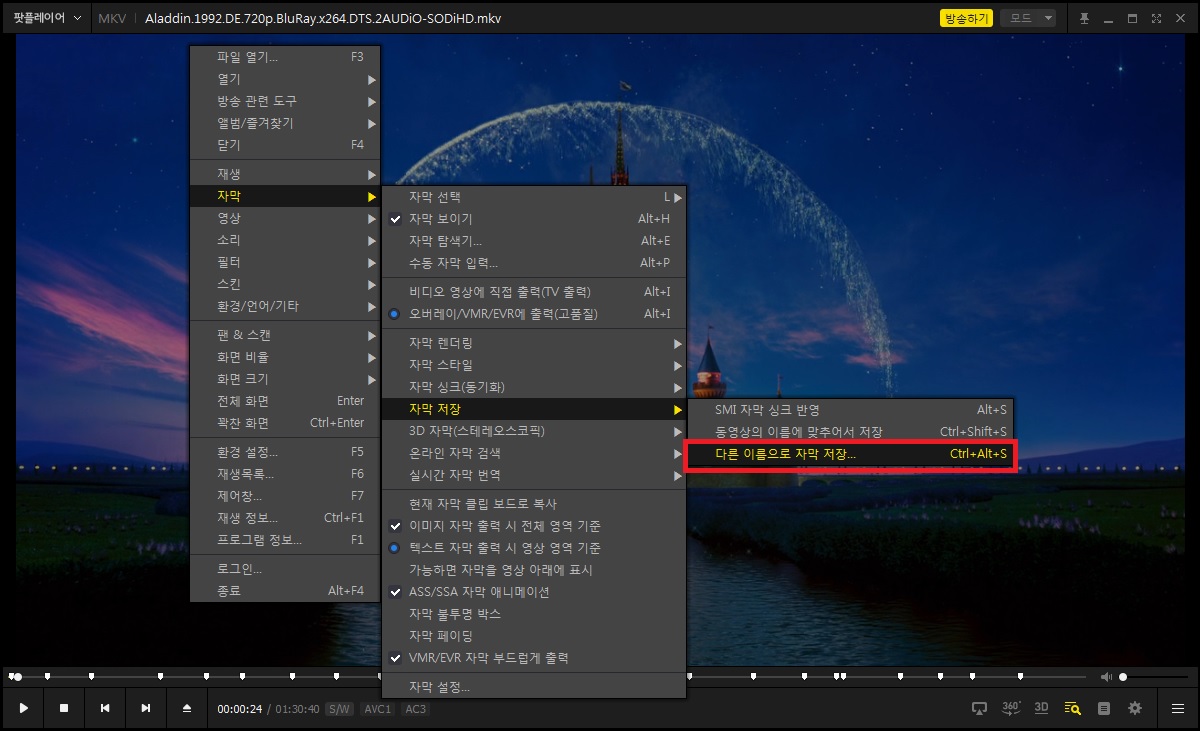Toggle ASS/SSA 자막 애니메이션
The width and height of the screenshot is (1200, 731).
534,592
